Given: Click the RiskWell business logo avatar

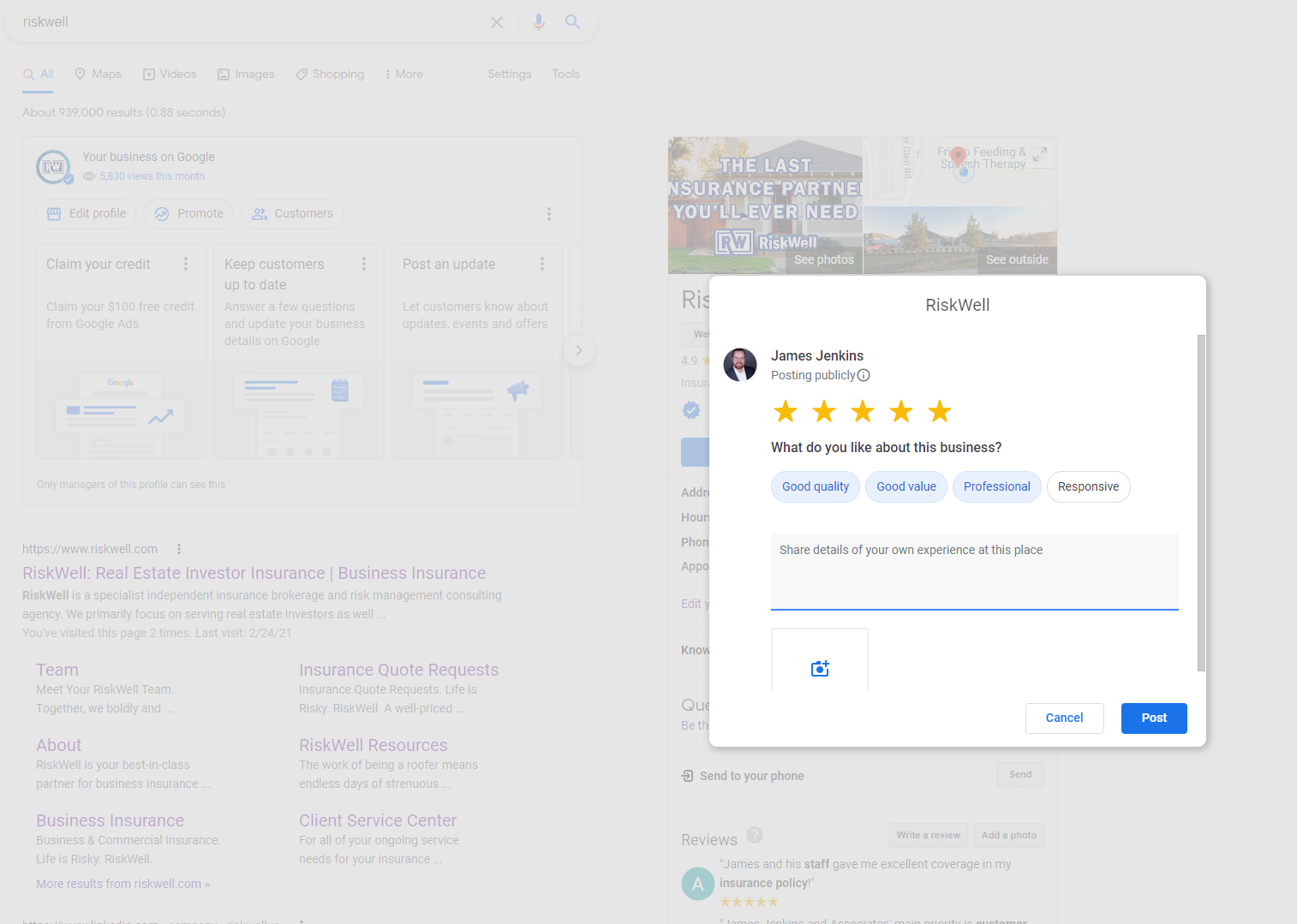Looking at the screenshot, I should 53,167.
